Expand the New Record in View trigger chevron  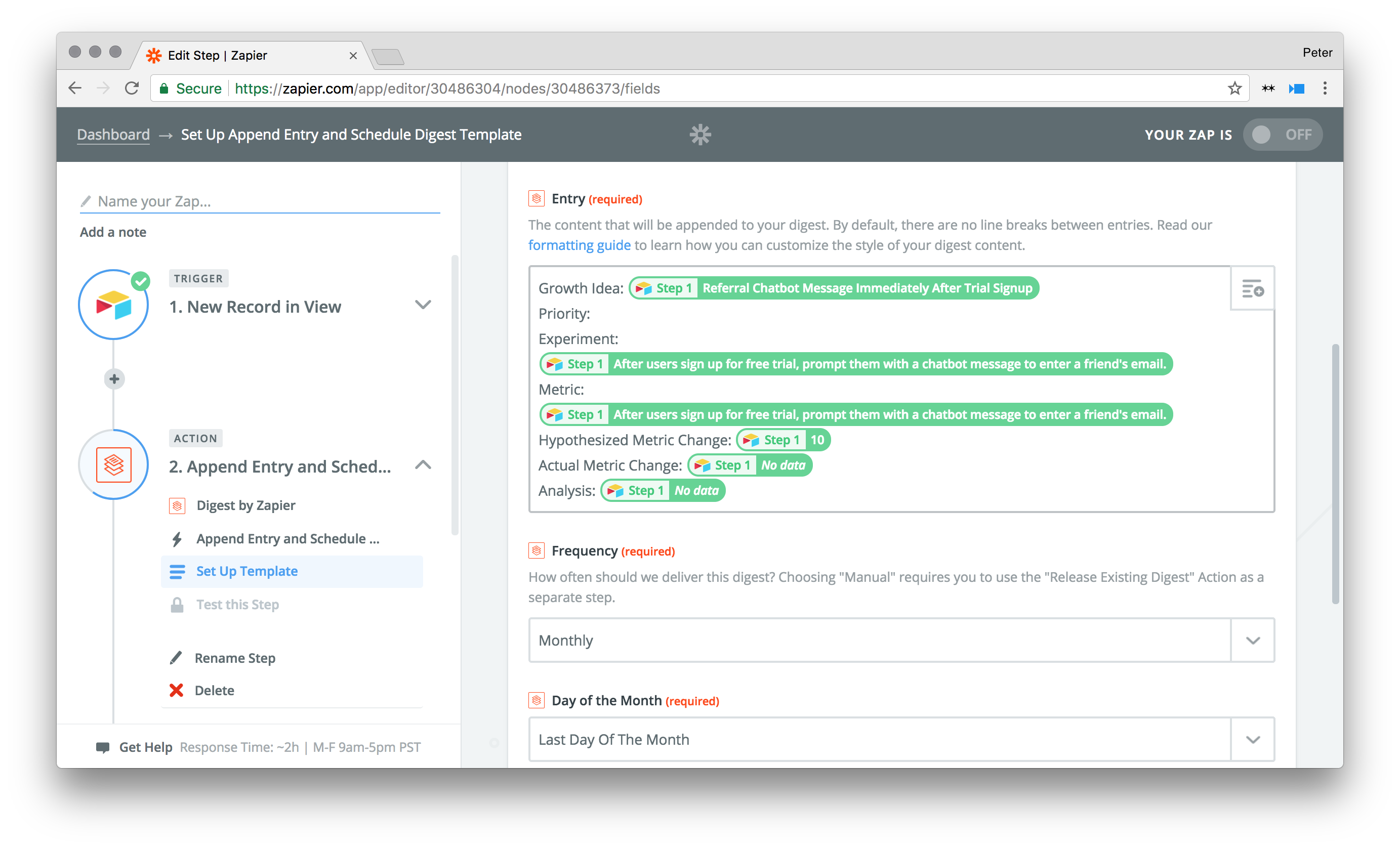(x=423, y=305)
